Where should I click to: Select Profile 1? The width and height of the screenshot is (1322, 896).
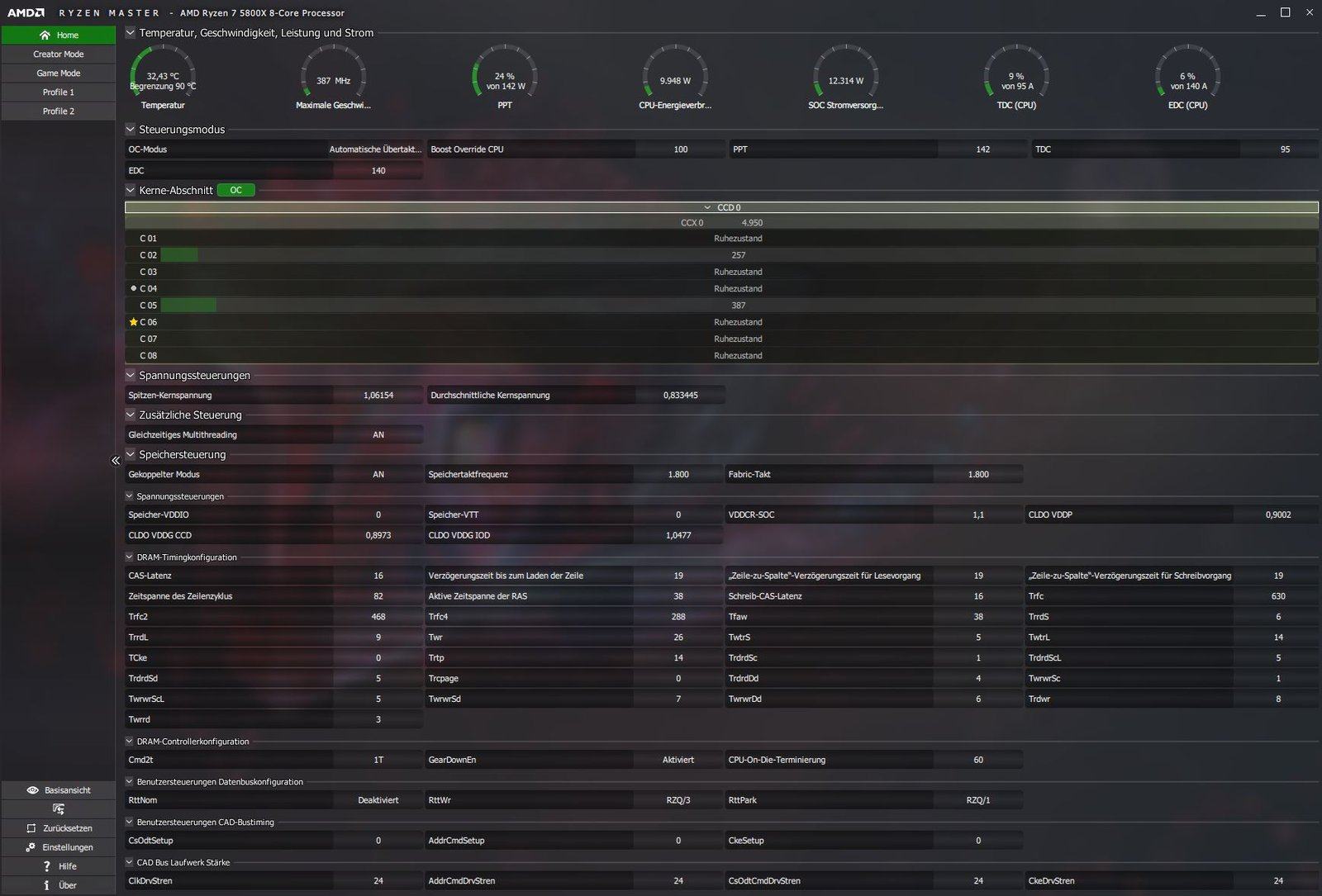pos(58,92)
